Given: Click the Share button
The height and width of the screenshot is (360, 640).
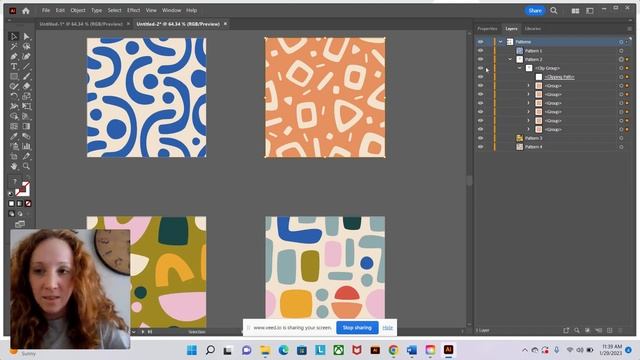Looking at the screenshot, I should tap(535, 11).
